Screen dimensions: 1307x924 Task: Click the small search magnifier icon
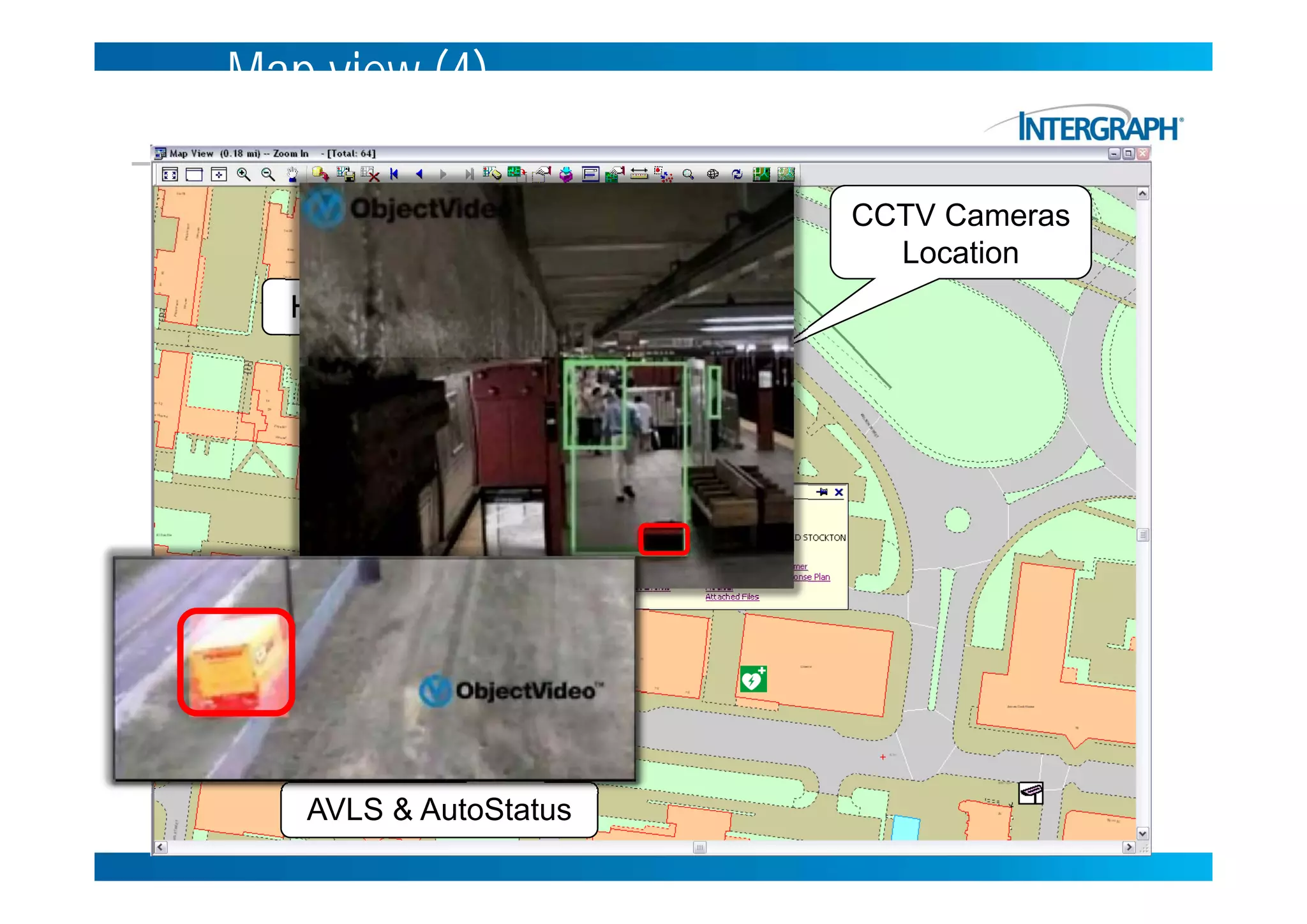point(688,174)
